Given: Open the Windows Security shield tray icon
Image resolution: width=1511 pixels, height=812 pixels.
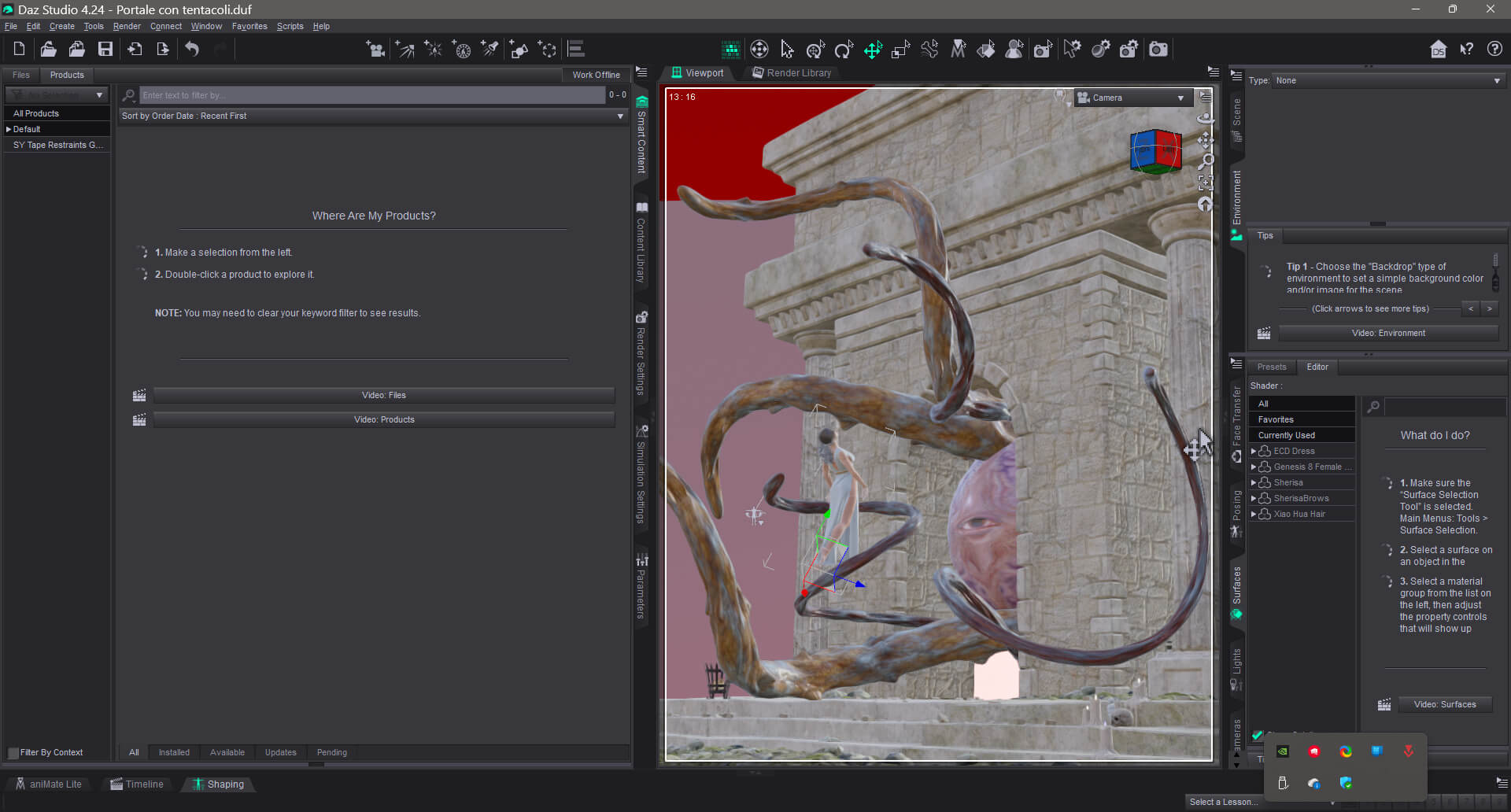Looking at the screenshot, I should pos(1346,783).
